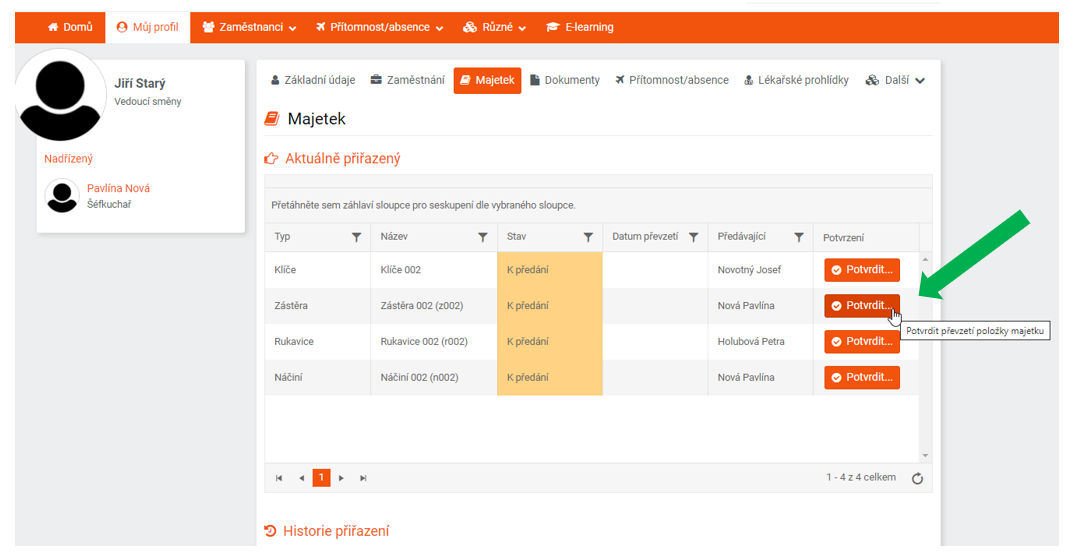1078x557 pixels.
Task: Click the Jiří Starý name
Action: point(140,84)
